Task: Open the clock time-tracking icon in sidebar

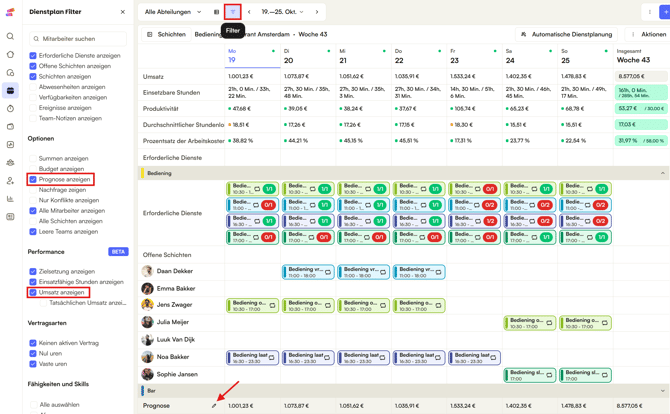Action: pos(10,109)
